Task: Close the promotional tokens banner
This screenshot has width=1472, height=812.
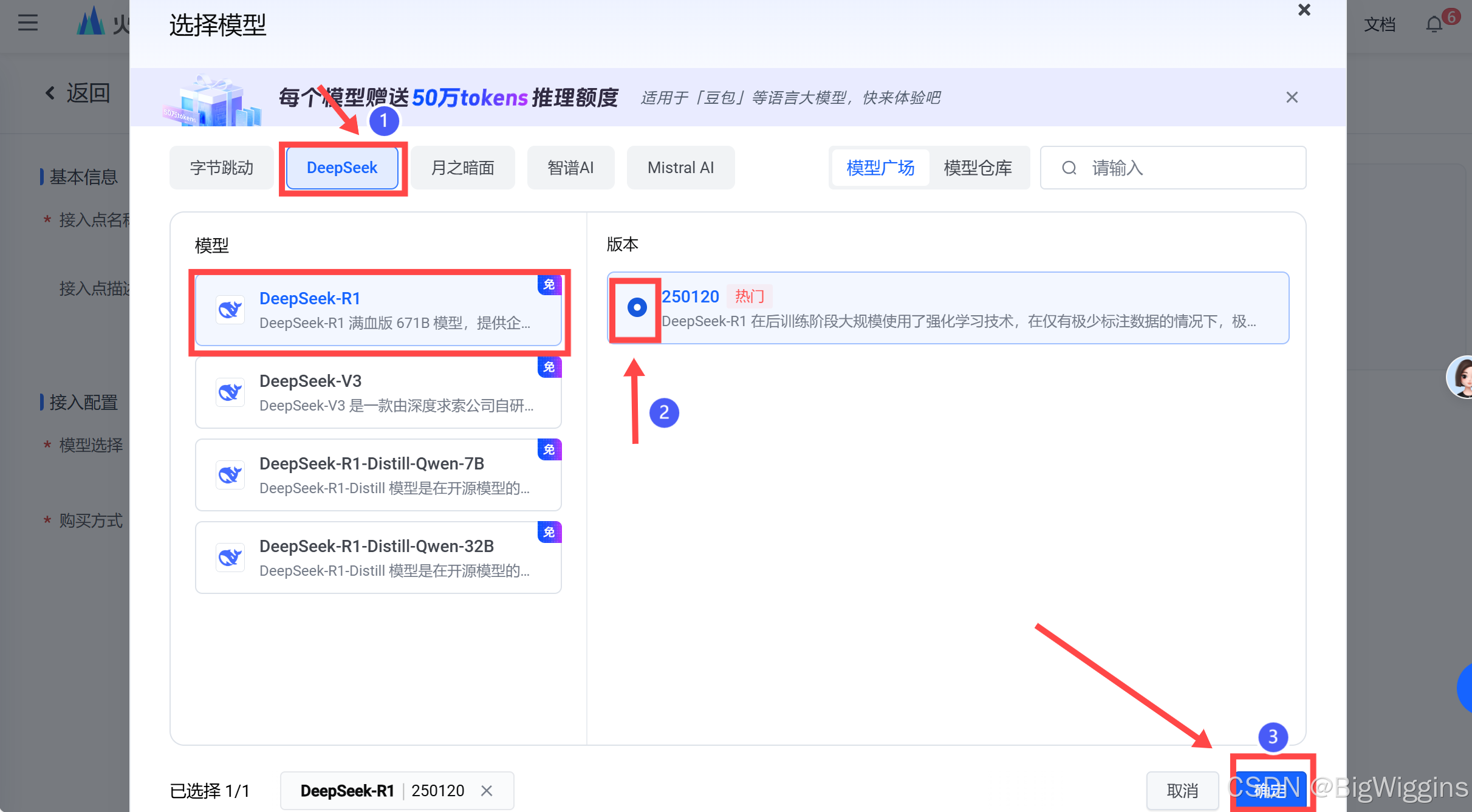Action: 1292,97
